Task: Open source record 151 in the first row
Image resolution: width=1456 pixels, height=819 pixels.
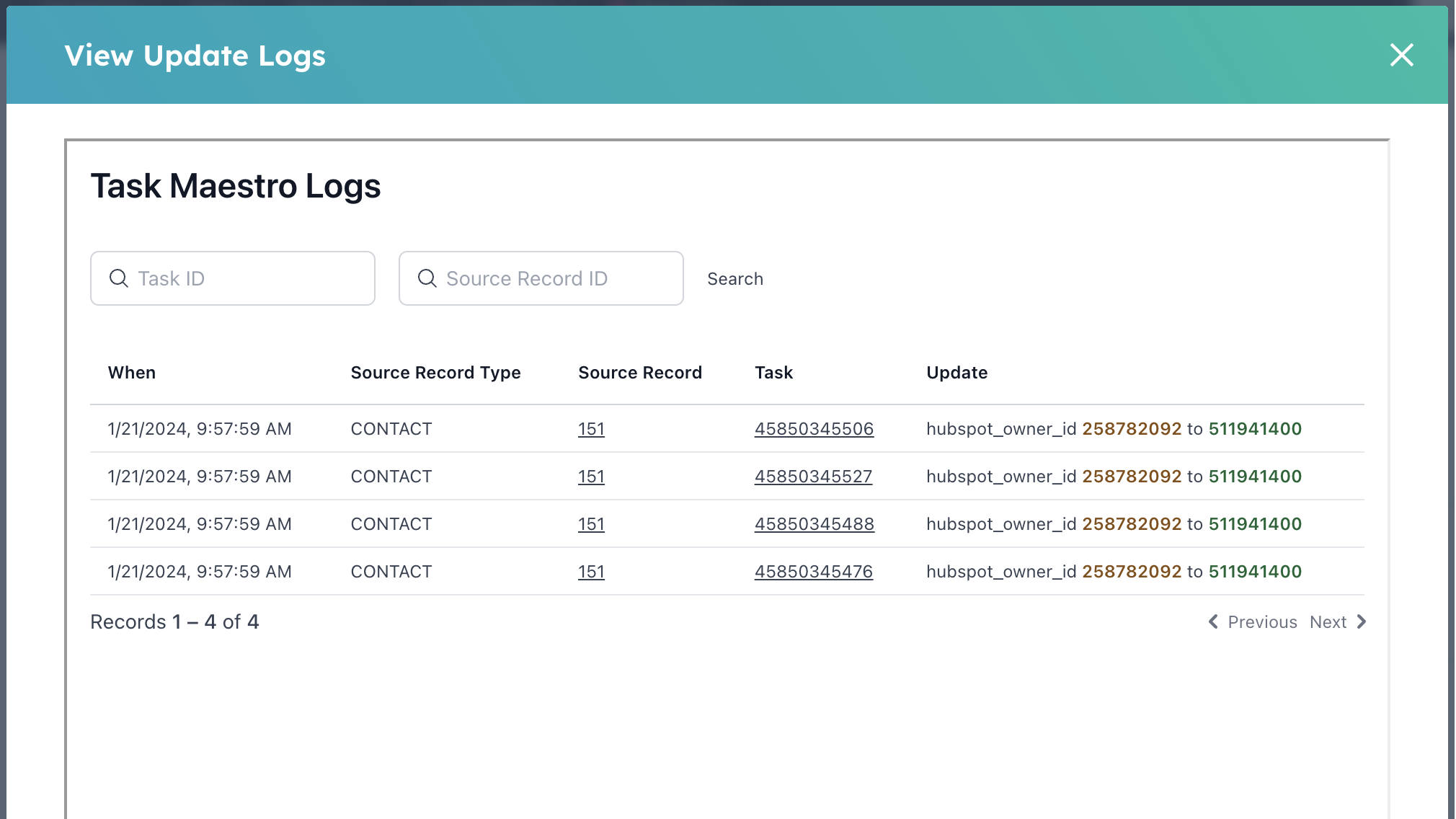Action: point(591,428)
